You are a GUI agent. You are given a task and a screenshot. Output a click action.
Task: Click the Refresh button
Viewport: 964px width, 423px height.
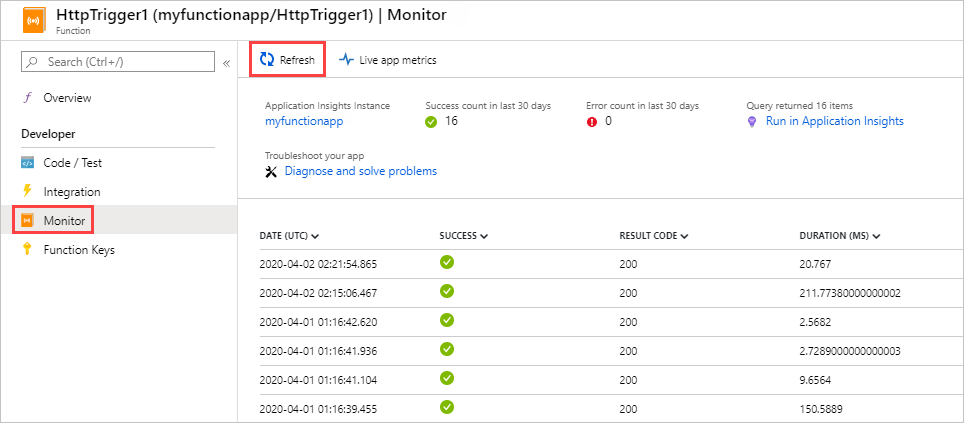point(287,60)
